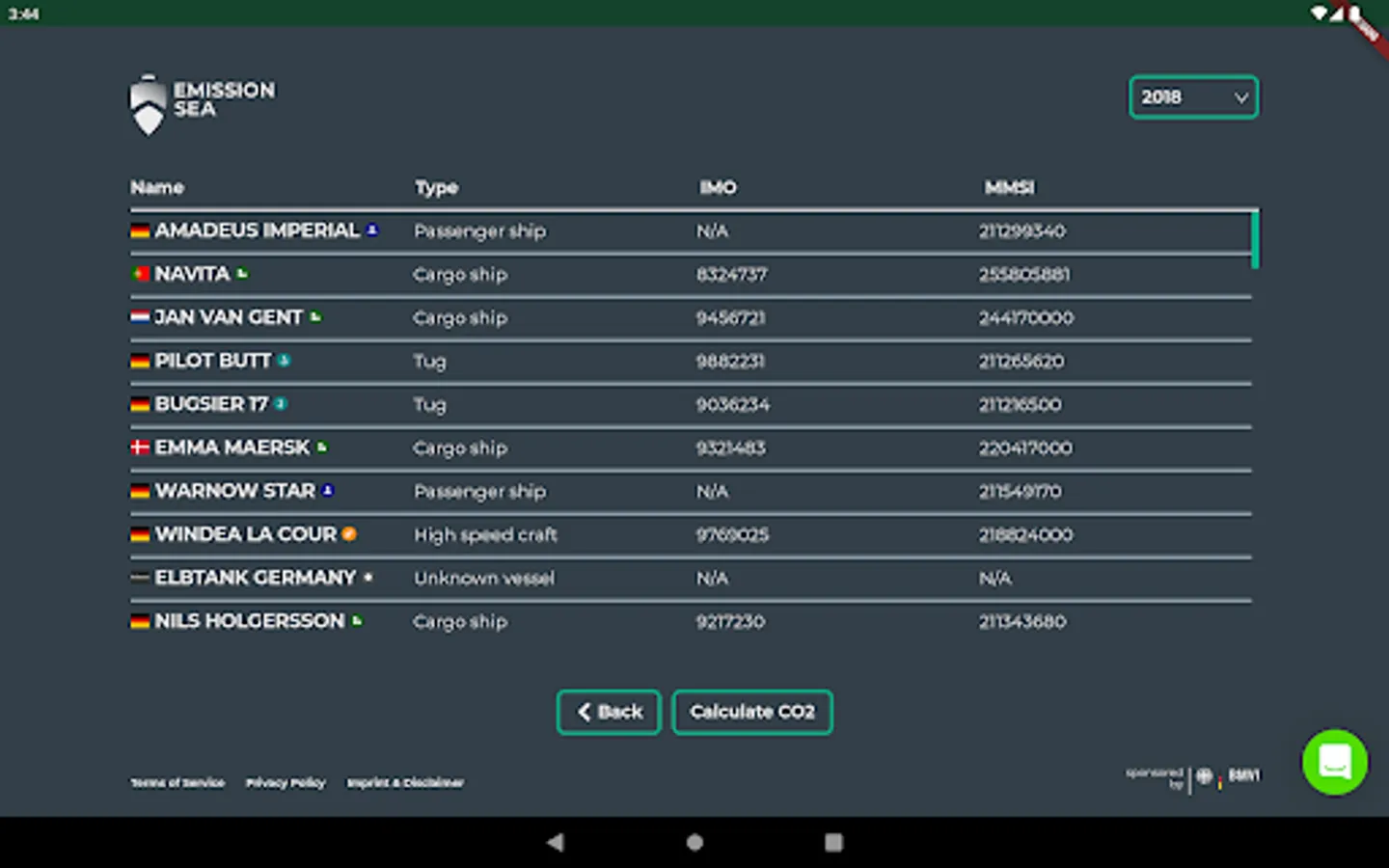Image resolution: width=1389 pixels, height=868 pixels.
Task: Tap the Android recent apps button
Action: tap(833, 842)
